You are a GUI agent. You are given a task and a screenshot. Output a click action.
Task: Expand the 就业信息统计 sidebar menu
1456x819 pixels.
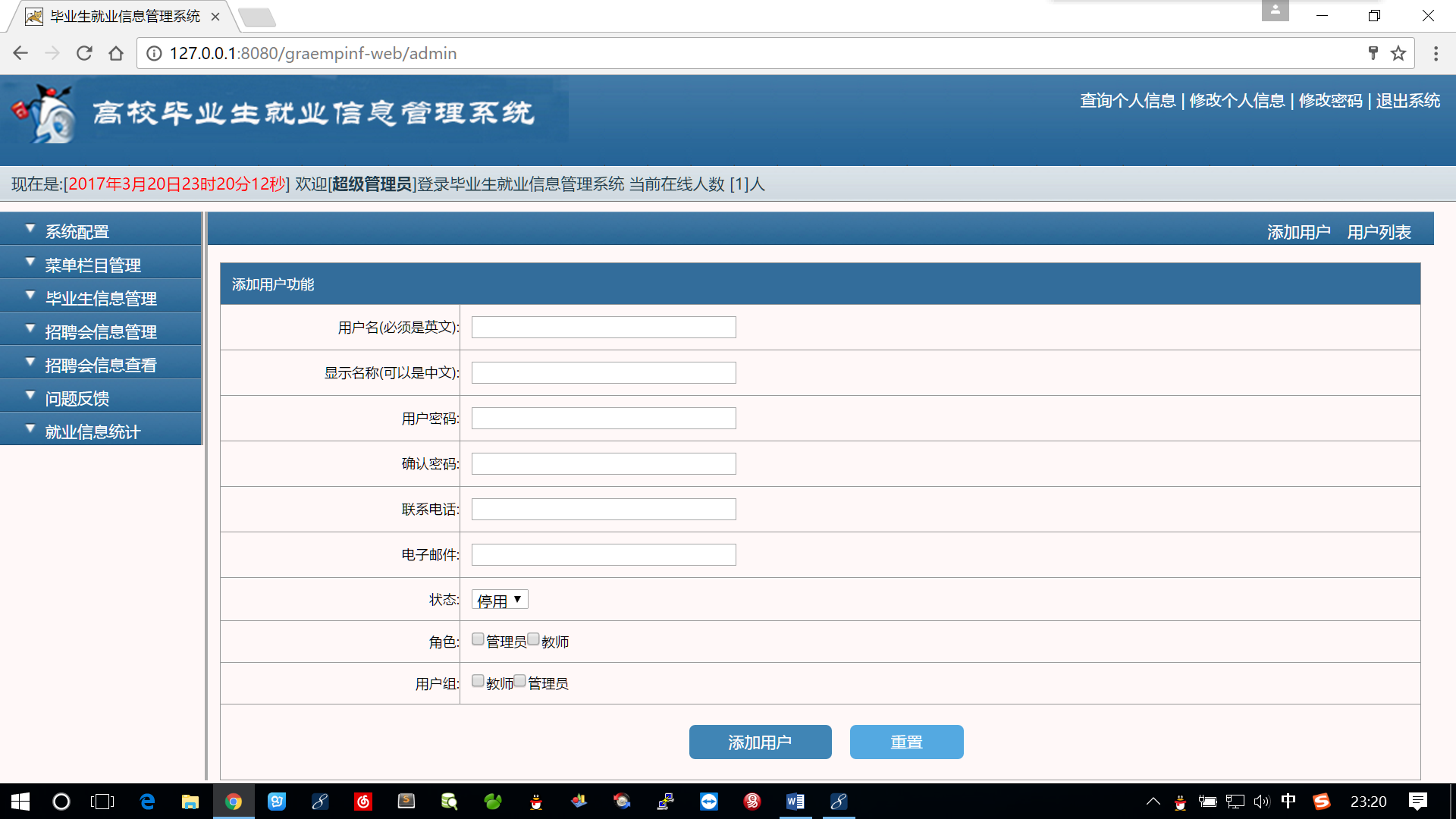[93, 431]
